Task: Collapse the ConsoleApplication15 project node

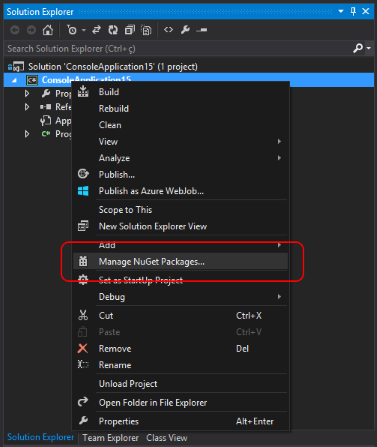Action: (x=14, y=80)
